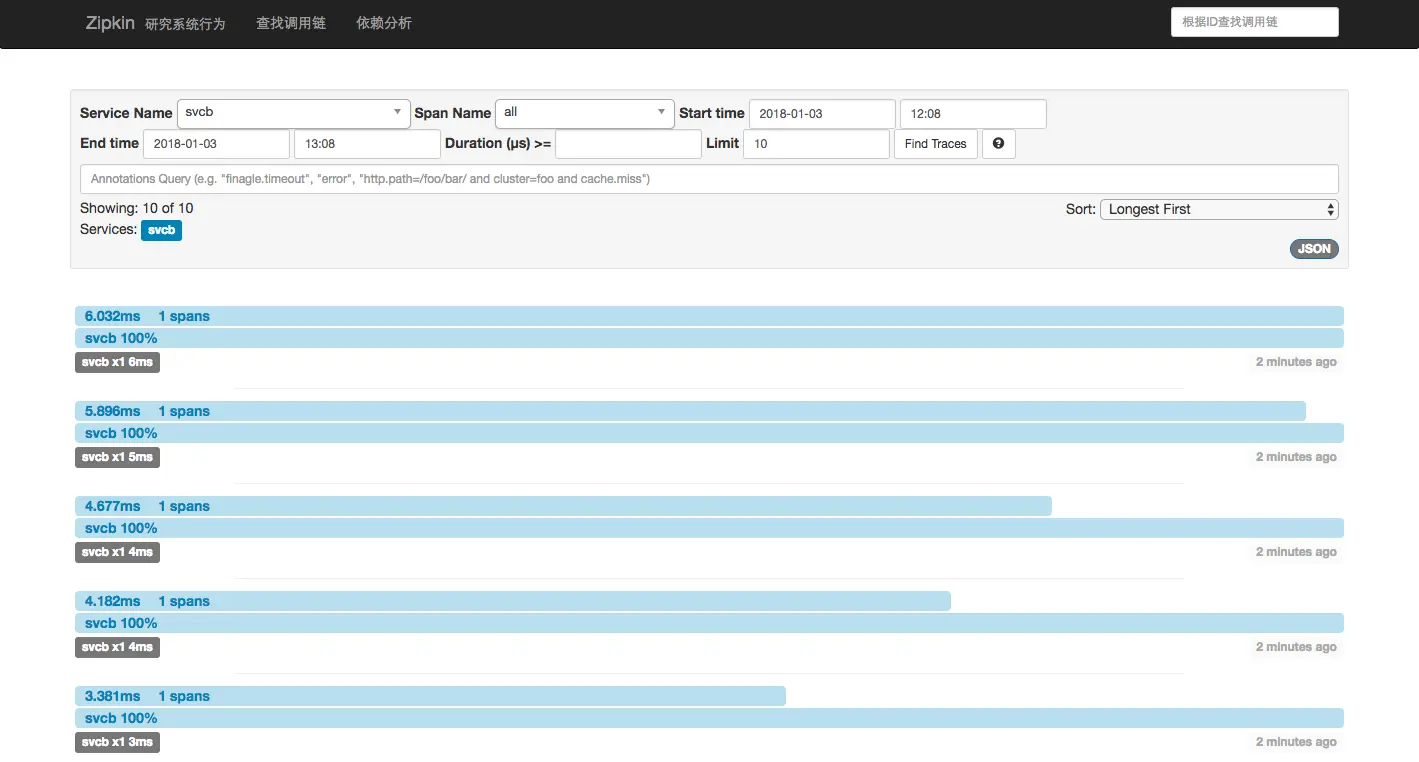Click the End time date field
This screenshot has width=1419, height=762.
pyautogui.click(x=216, y=144)
